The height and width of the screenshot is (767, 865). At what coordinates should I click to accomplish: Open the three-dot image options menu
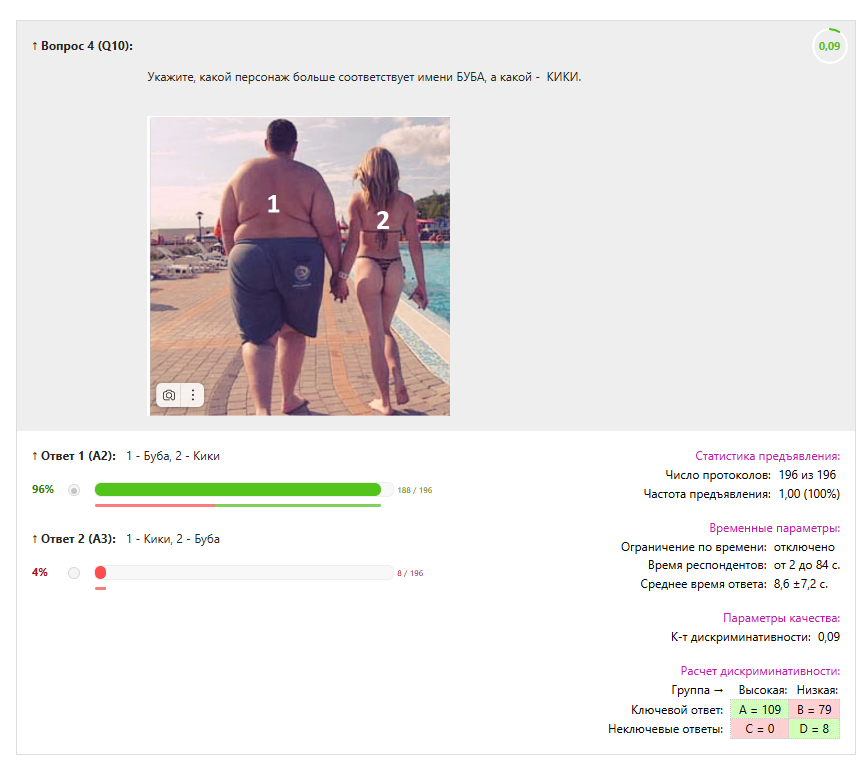[x=193, y=395]
